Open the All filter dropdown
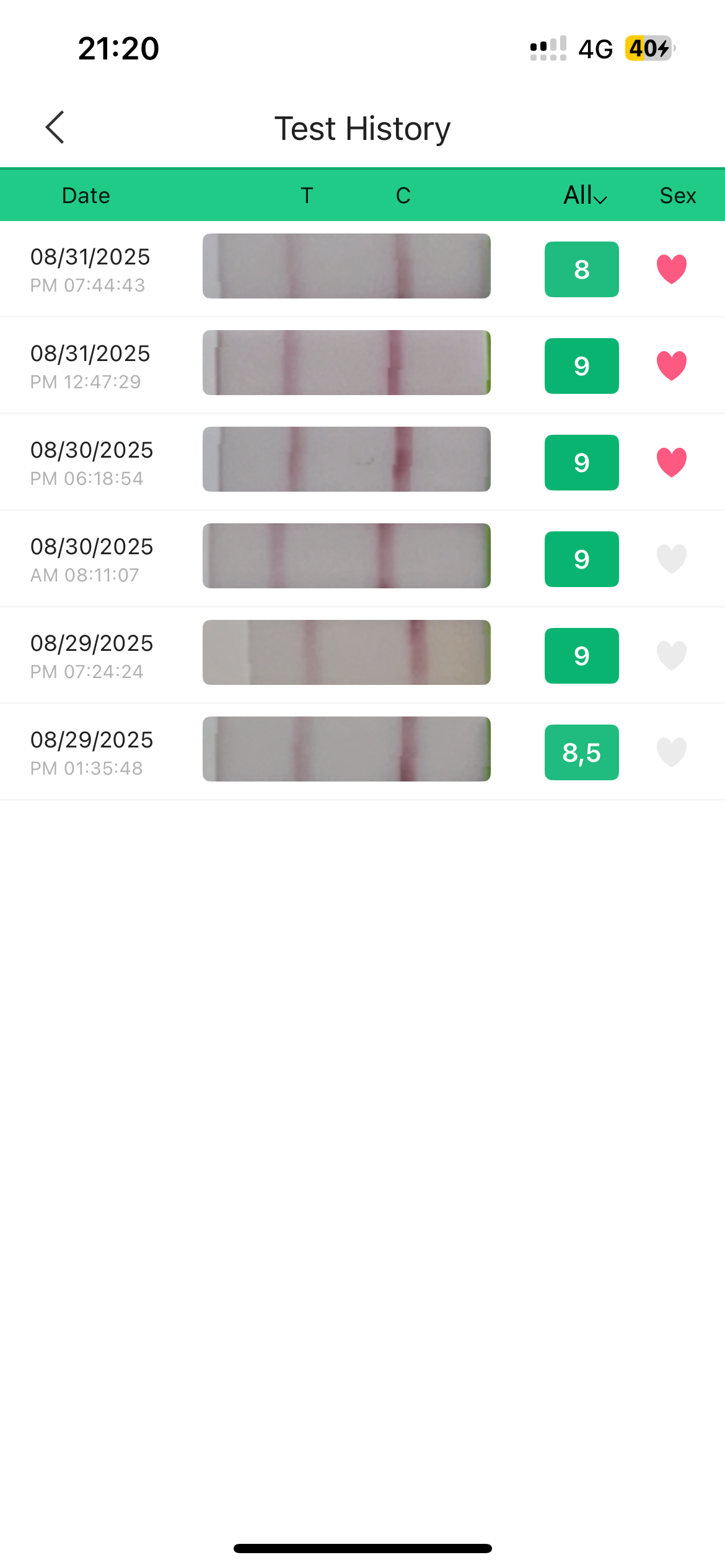The image size is (725, 1568). coord(584,196)
